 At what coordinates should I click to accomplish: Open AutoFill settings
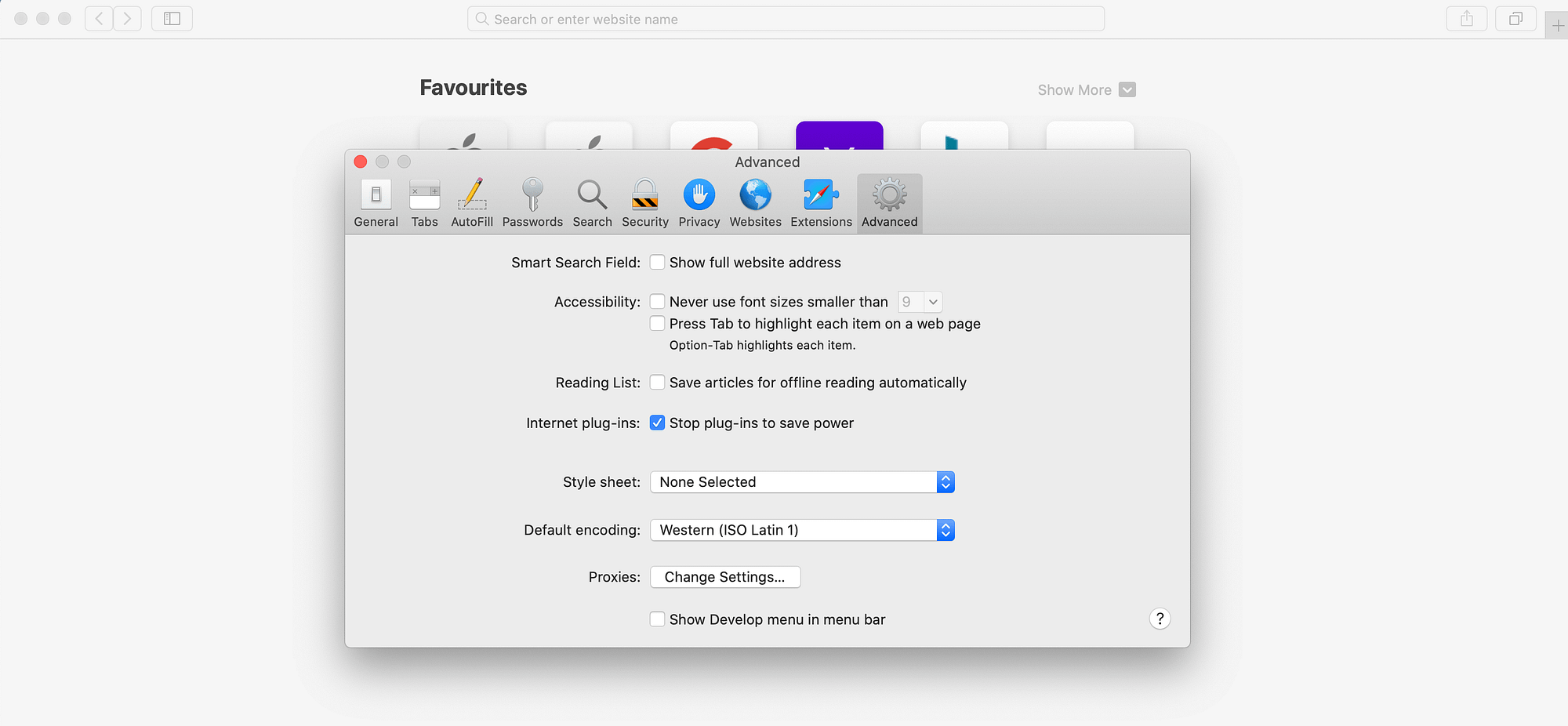[x=472, y=202]
